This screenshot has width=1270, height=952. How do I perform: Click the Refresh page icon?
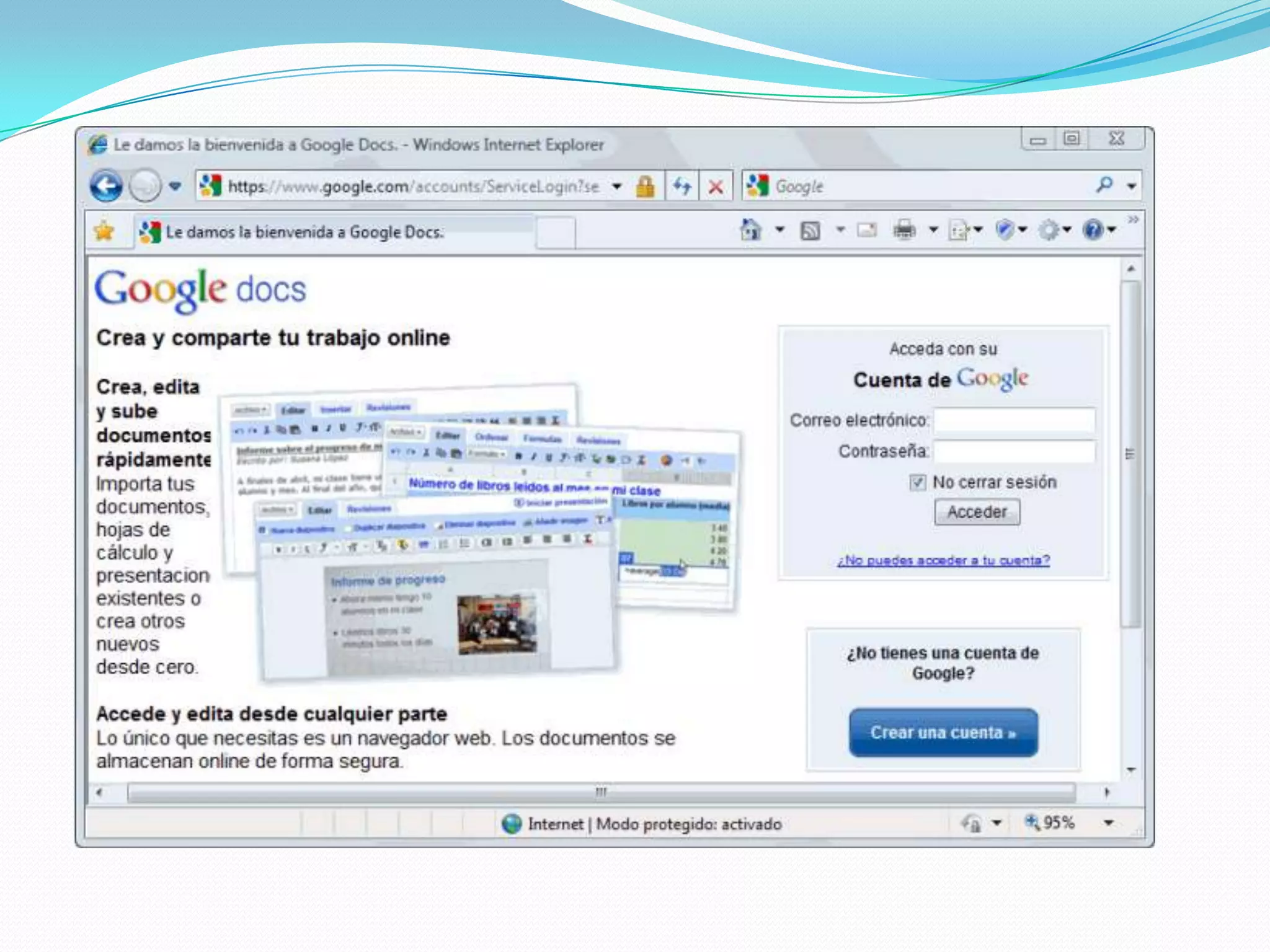(682, 186)
